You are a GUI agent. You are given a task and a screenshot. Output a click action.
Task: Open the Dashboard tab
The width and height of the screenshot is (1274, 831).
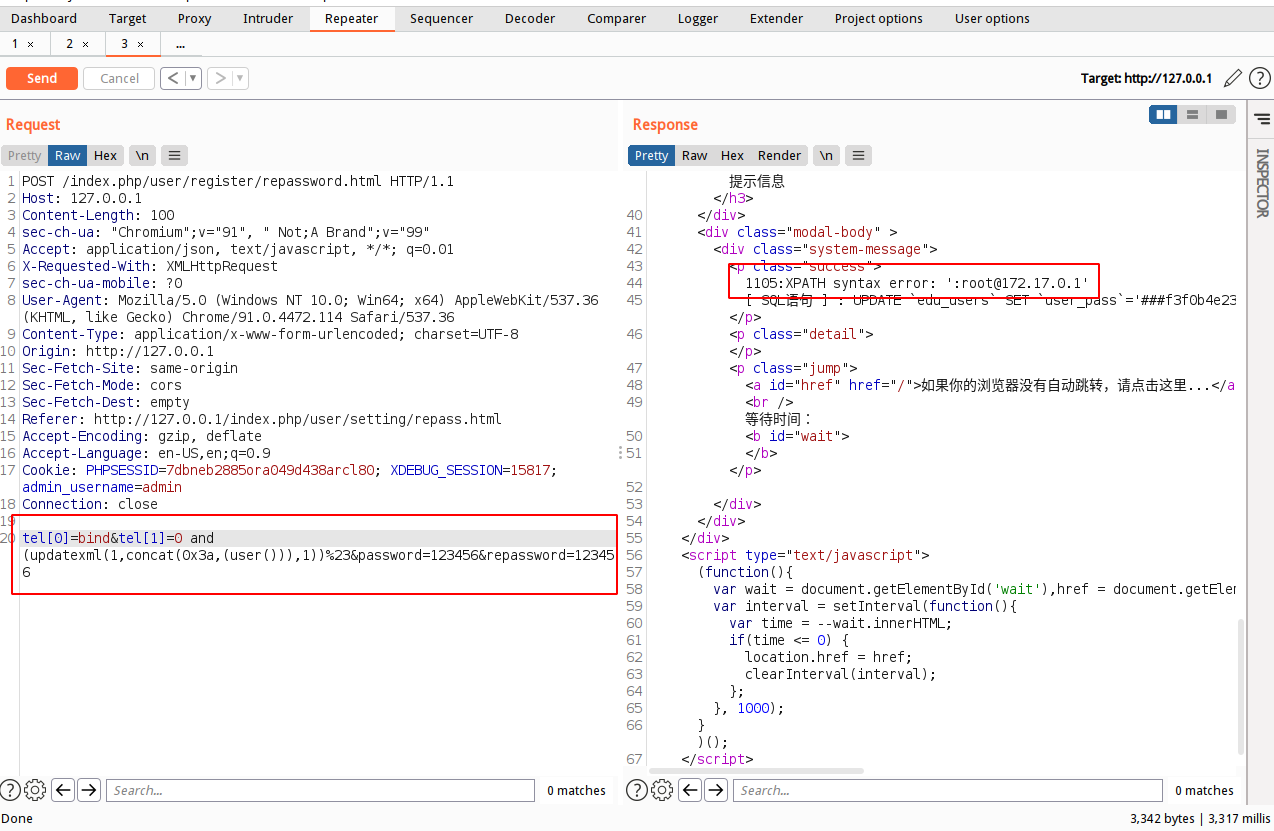point(44,18)
